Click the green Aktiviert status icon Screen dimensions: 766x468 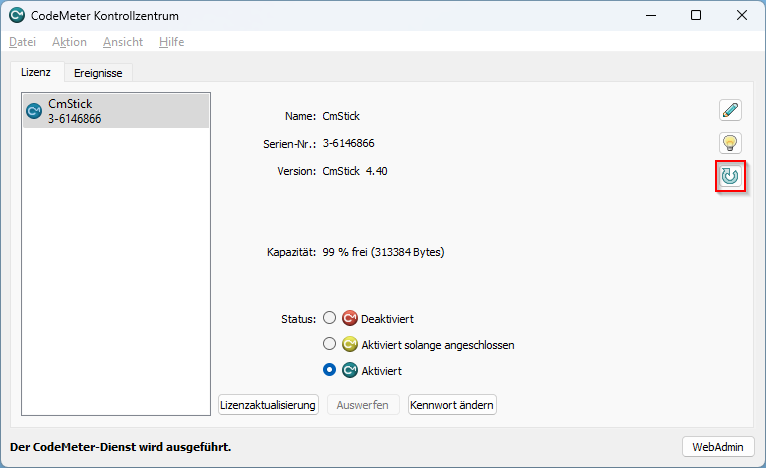coord(350,371)
